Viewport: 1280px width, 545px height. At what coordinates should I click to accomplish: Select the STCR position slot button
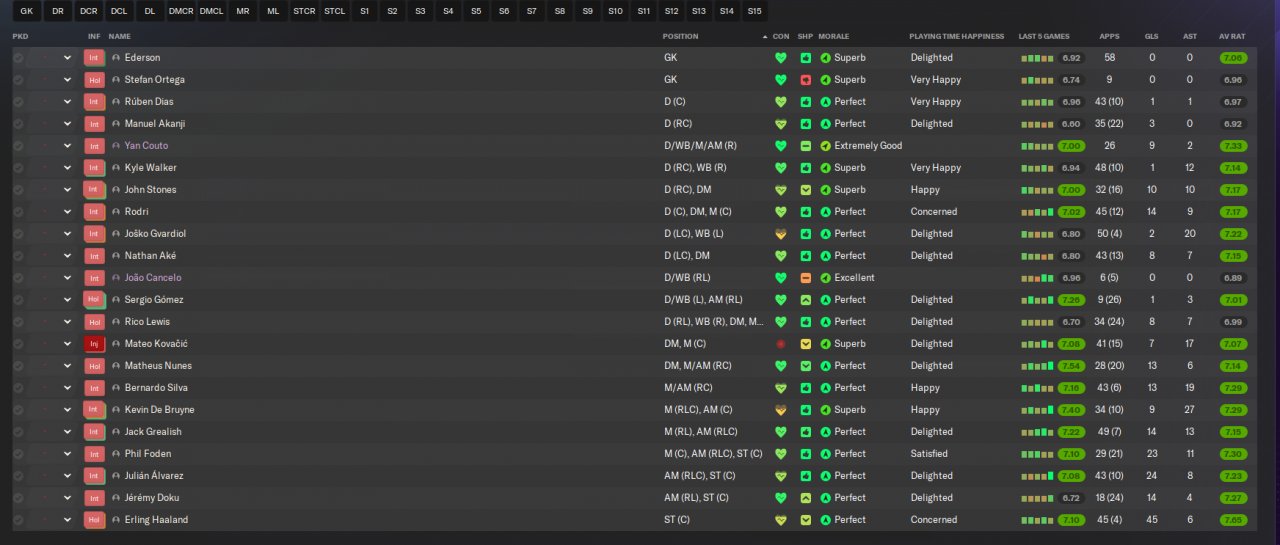(x=304, y=11)
